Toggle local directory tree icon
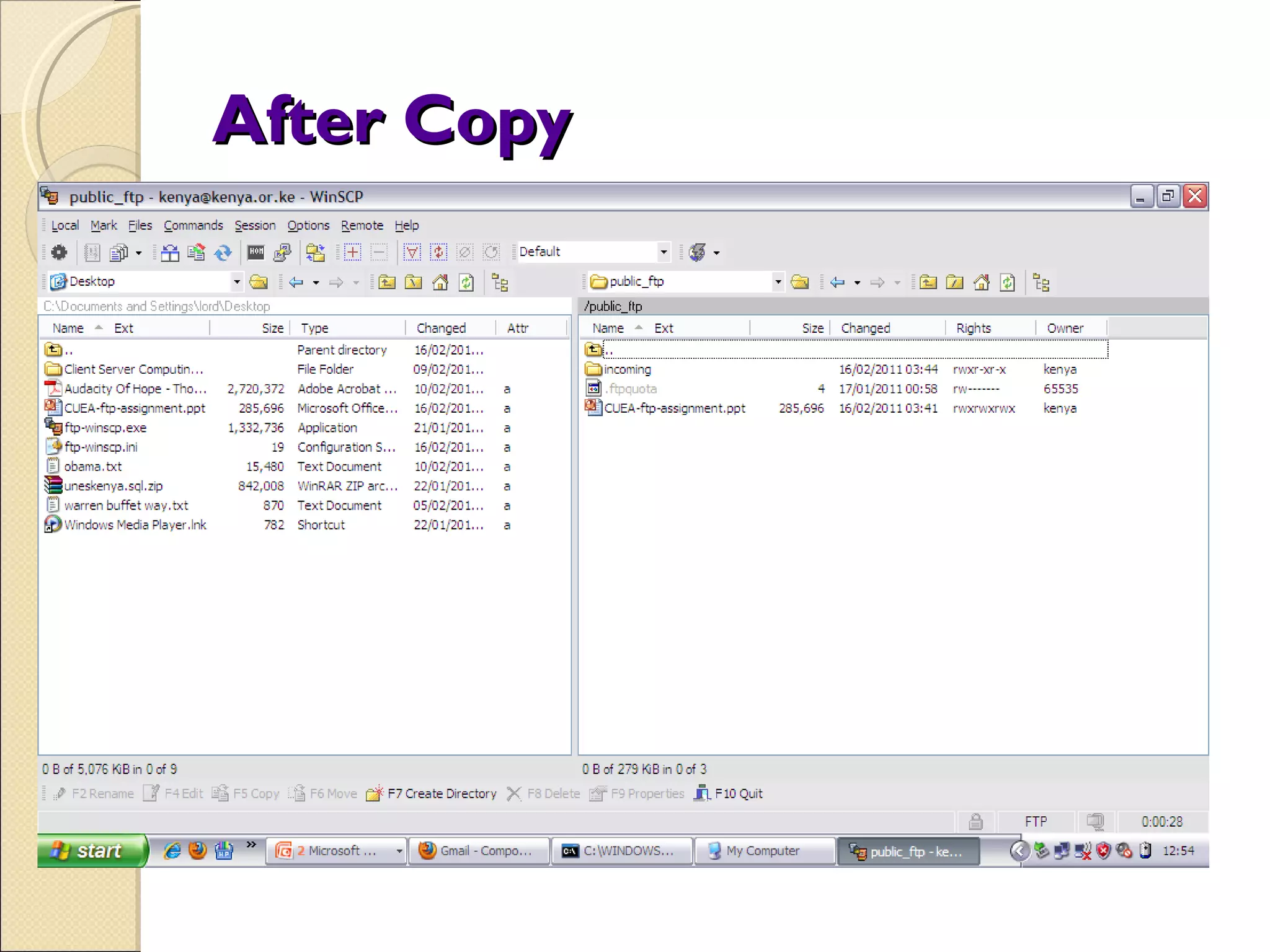The width and height of the screenshot is (1270, 952). [x=500, y=283]
